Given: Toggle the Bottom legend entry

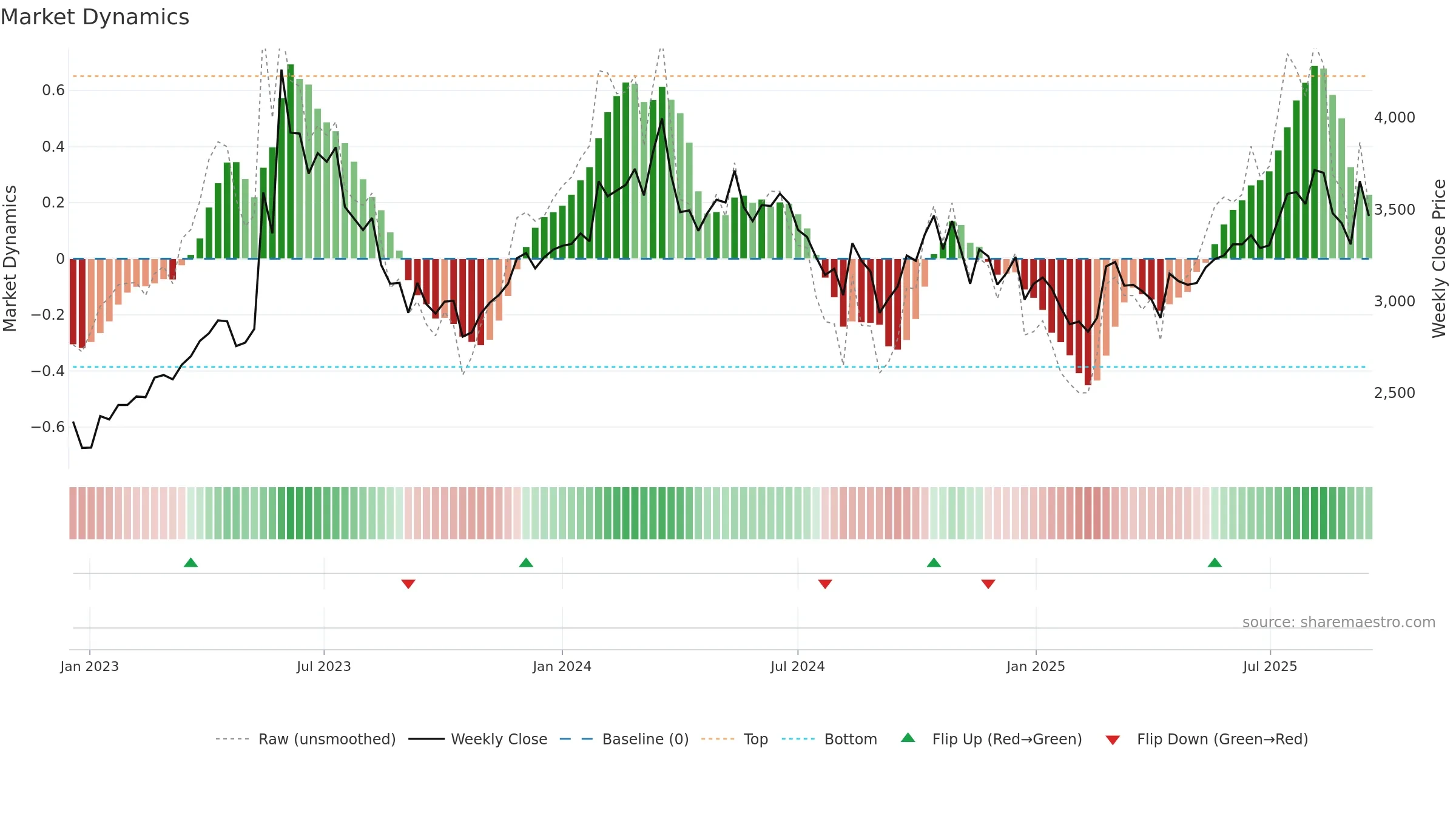Looking at the screenshot, I should 829,739.
